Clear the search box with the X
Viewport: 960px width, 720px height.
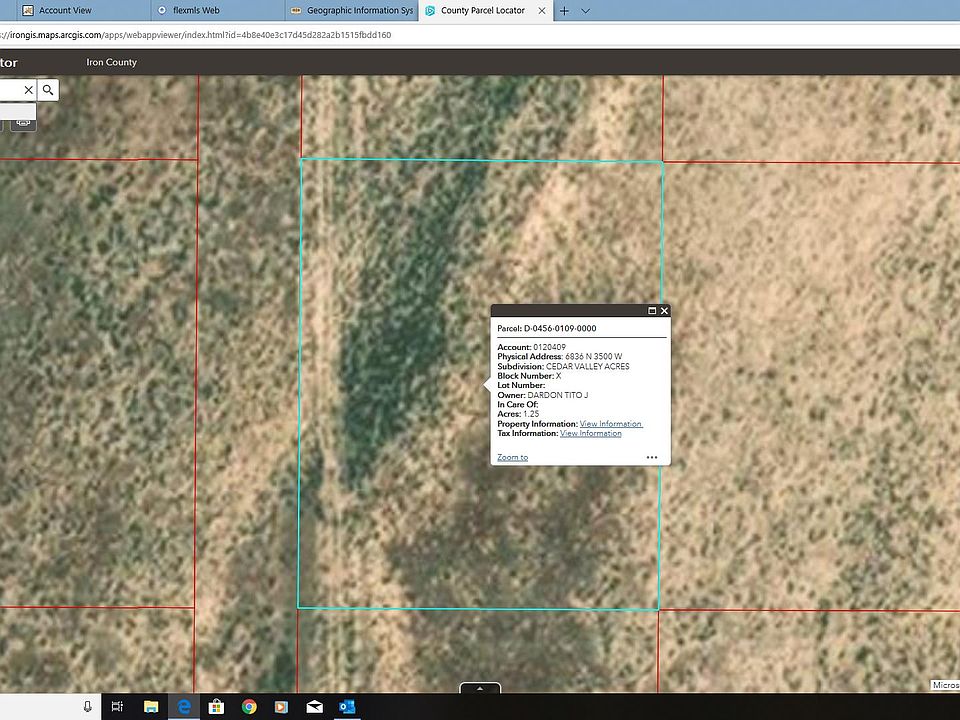[x=28, y=90]
